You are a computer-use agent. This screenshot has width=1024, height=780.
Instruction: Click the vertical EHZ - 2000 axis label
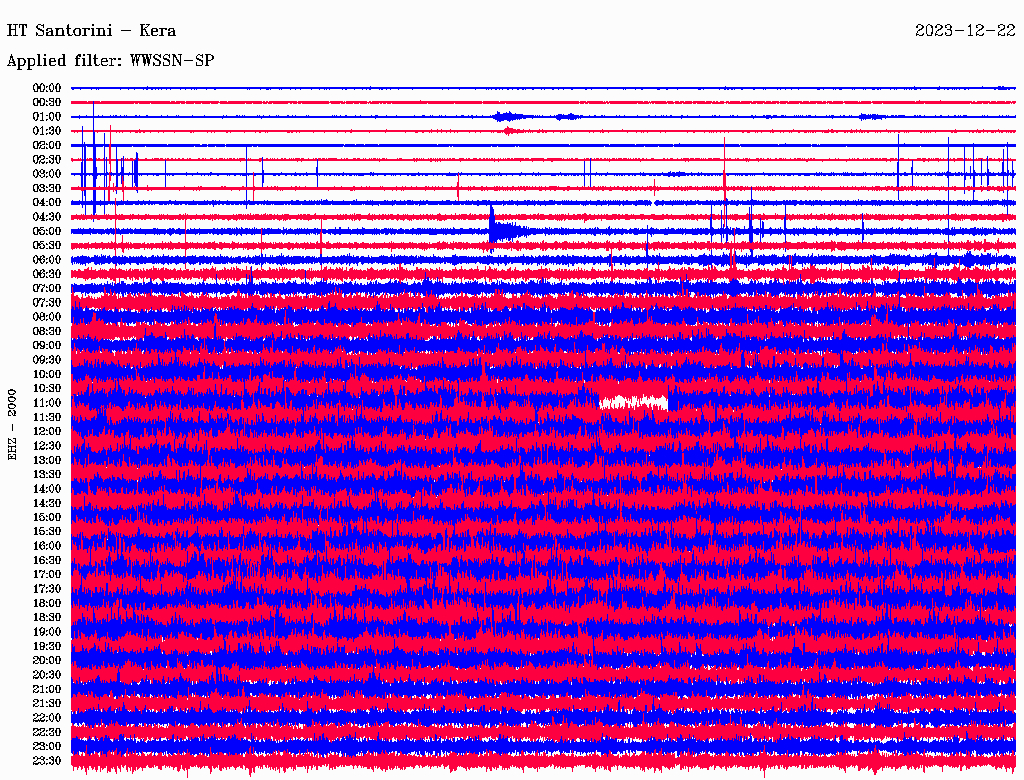(x=13, y=424)
